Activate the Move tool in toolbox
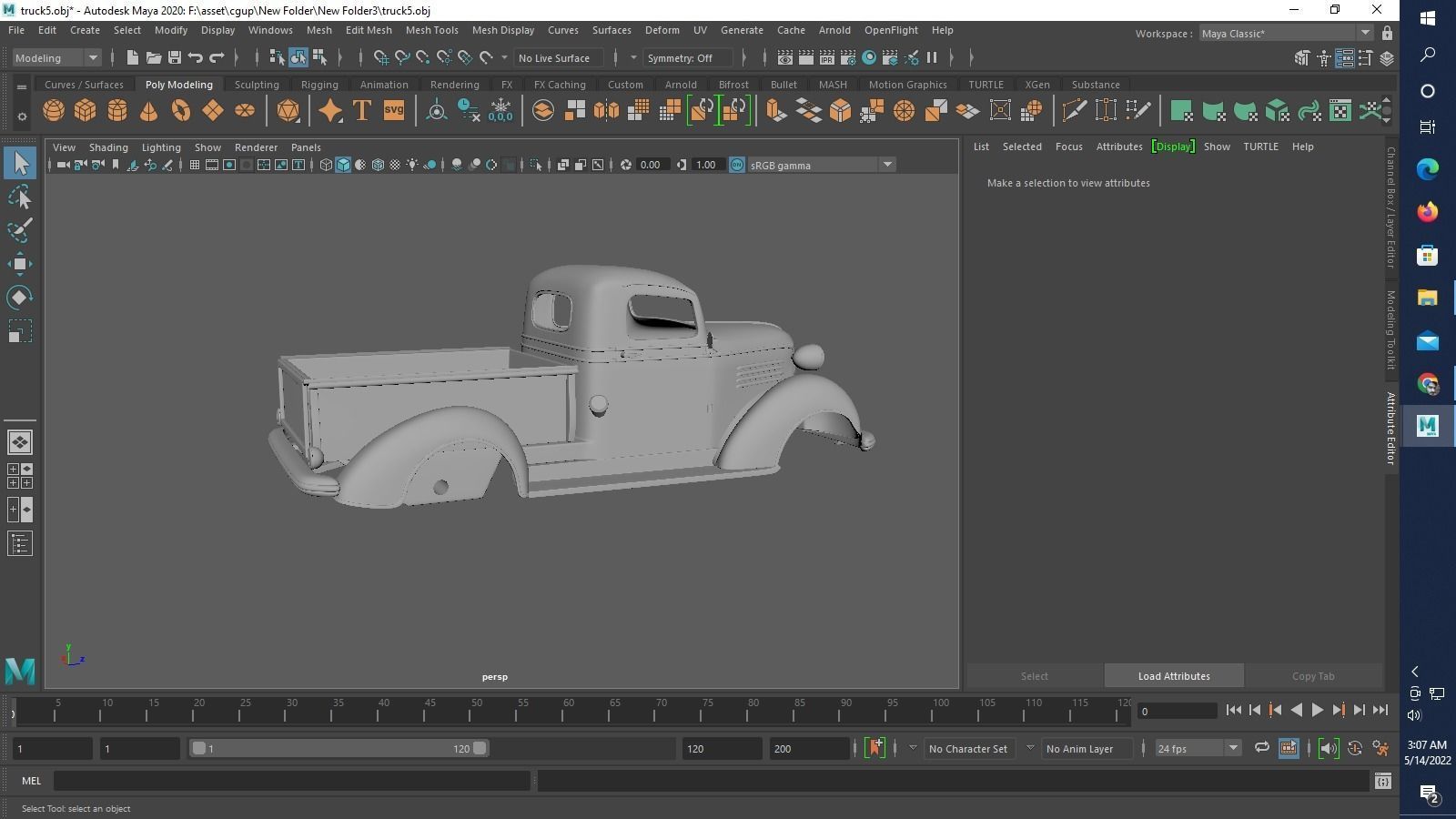Screen dimensions: 1456x819 [x=20, y=265]
